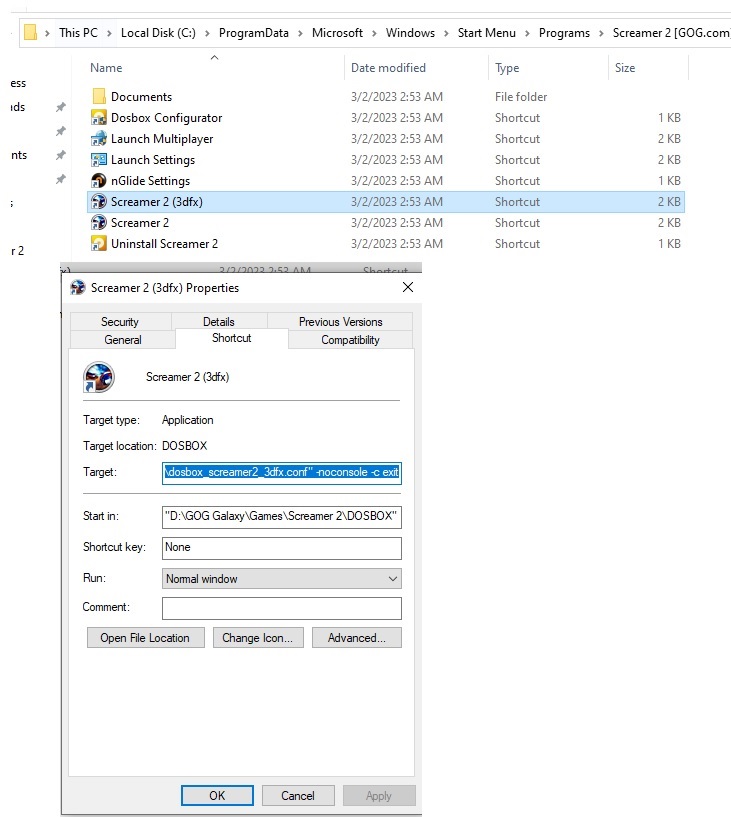Viewport: 731px width, 817px height.
Task: Switch to the Details tab
Action: pos(219,321)
